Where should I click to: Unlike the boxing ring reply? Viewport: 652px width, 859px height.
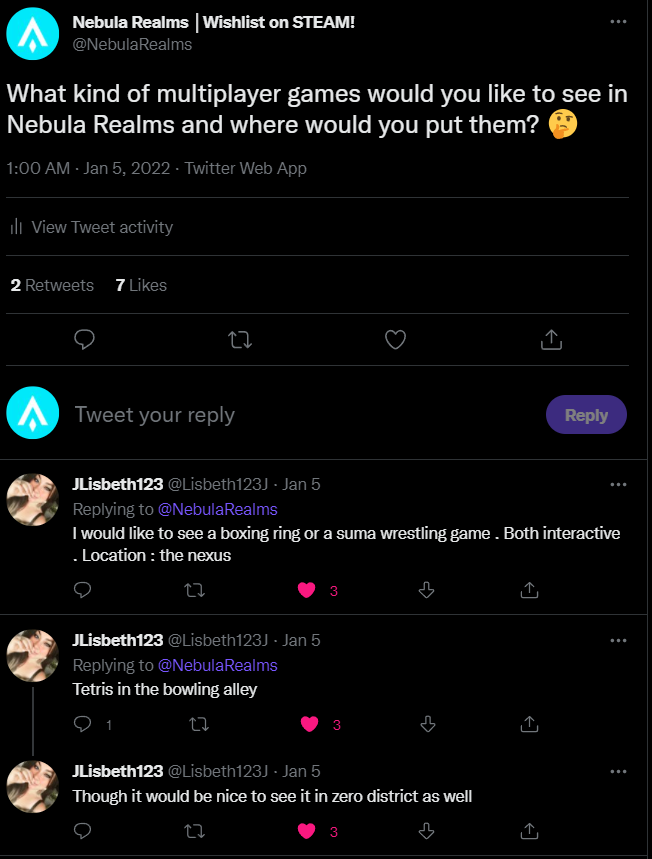click(x=308, y=590)
